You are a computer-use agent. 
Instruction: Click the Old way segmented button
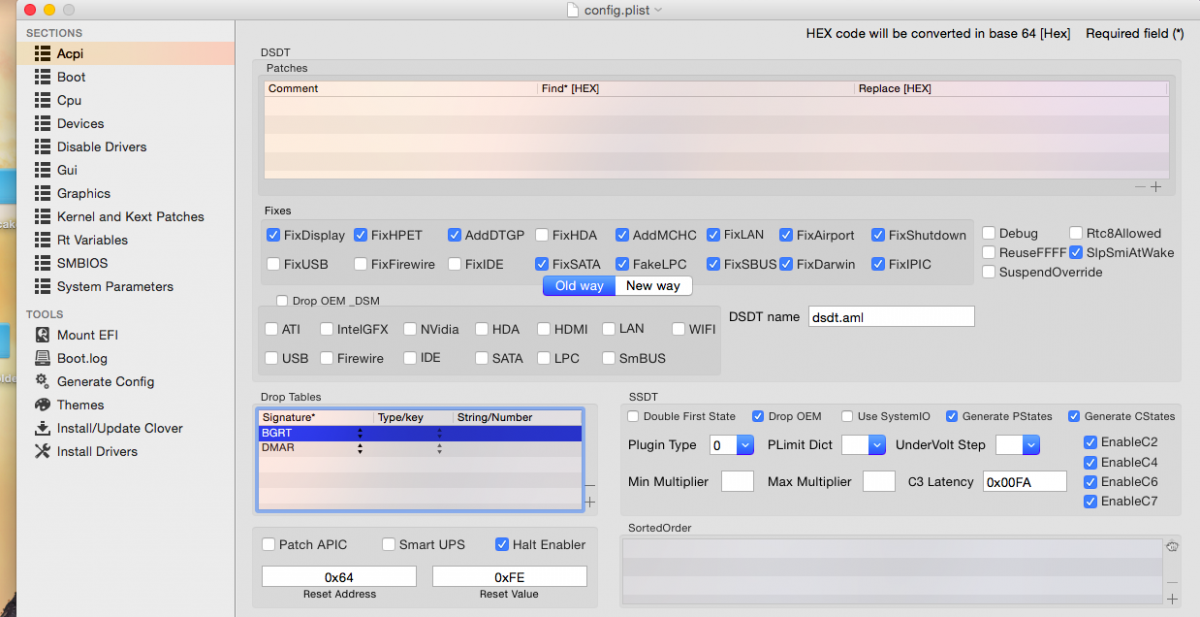tap(579, 286)
